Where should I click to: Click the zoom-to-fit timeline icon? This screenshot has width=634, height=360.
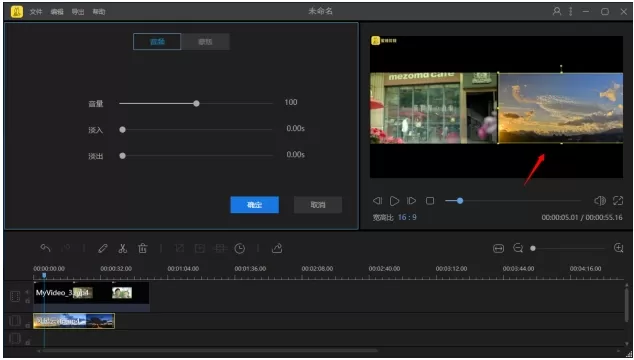coord(499,248)
